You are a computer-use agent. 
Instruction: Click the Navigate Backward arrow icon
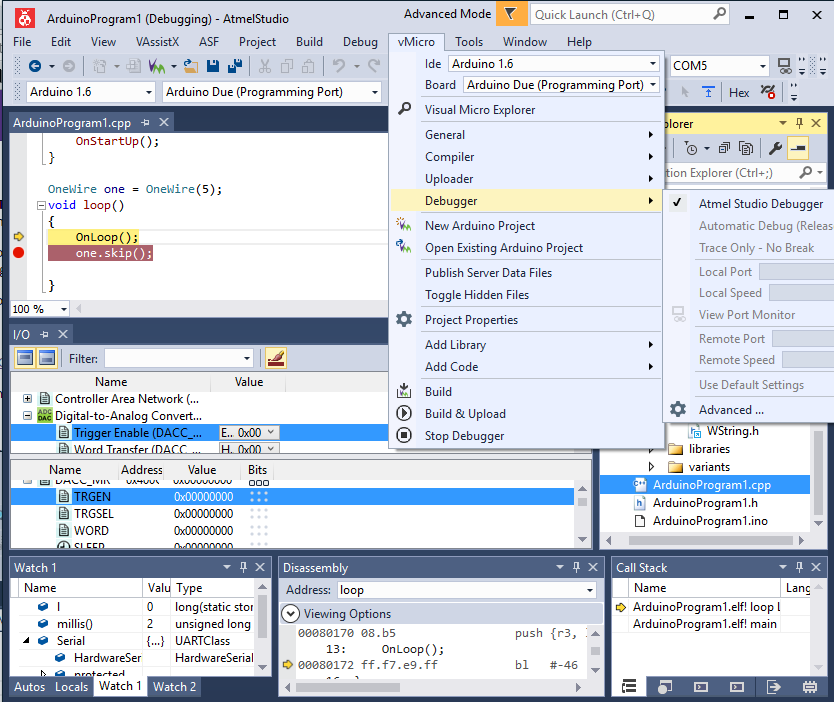35,66
